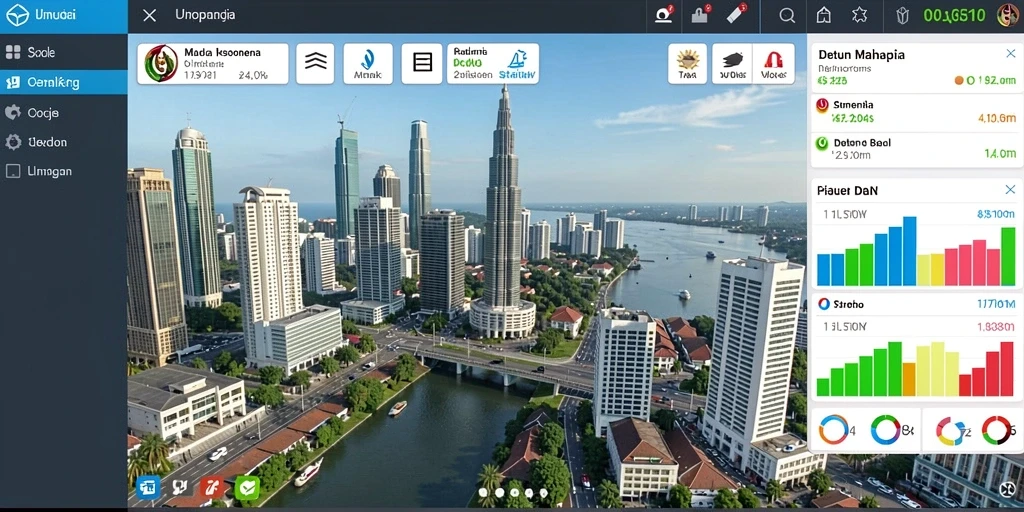Close the Detun Mahapia panel
The height and width of the screenshot is (512, 1024).
tap(1010, 54)
